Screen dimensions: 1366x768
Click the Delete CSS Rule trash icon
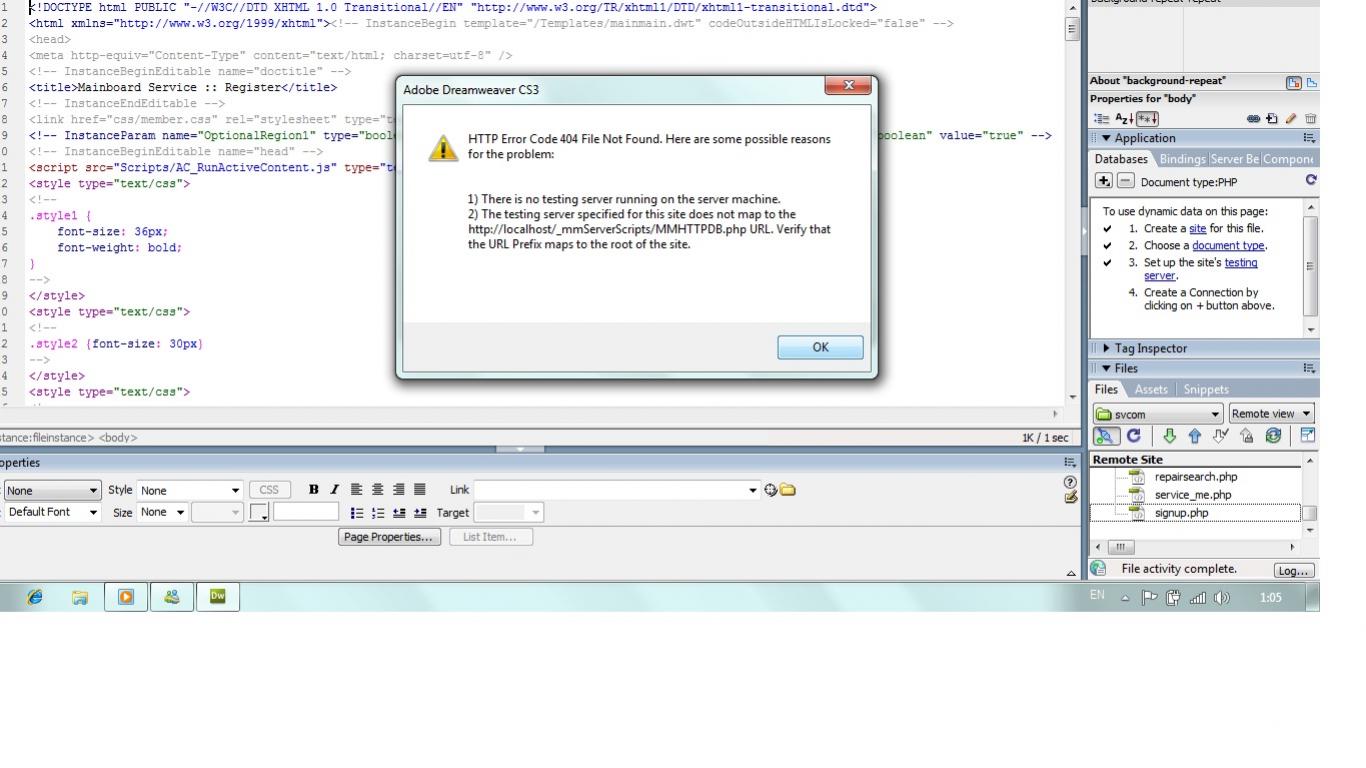point(1310,118)
